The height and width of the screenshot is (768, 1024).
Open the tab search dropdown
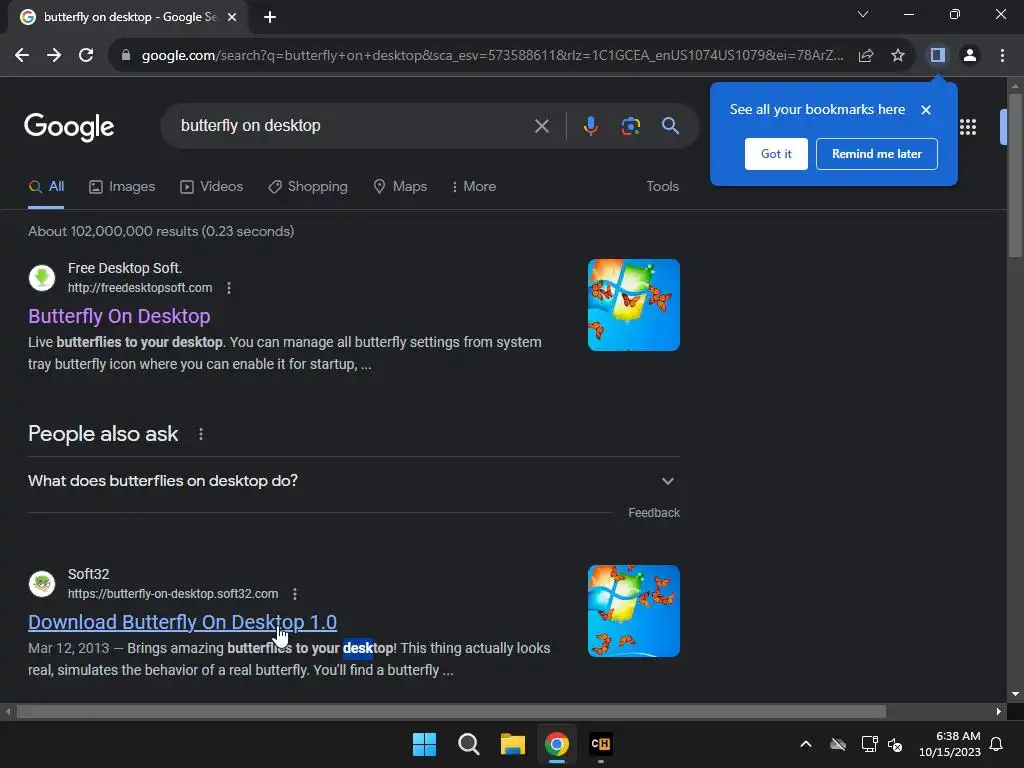point(863,14)
